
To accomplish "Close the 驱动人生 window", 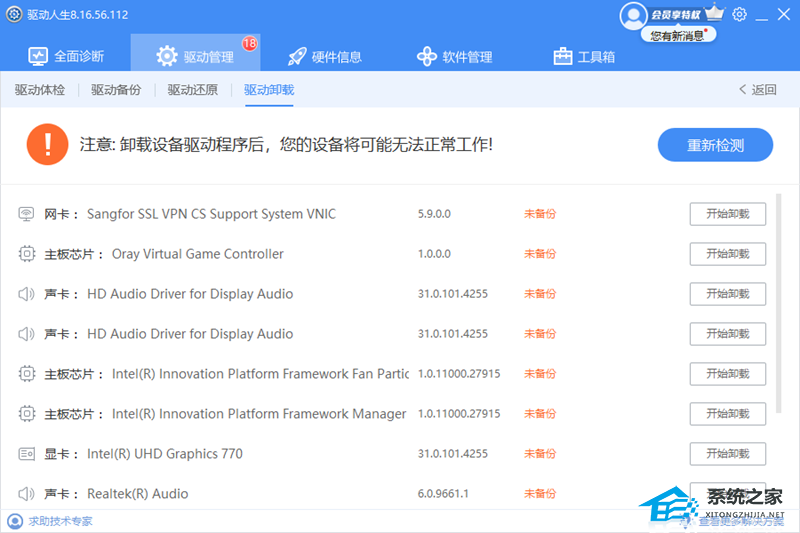I will (x=784, y=14).
